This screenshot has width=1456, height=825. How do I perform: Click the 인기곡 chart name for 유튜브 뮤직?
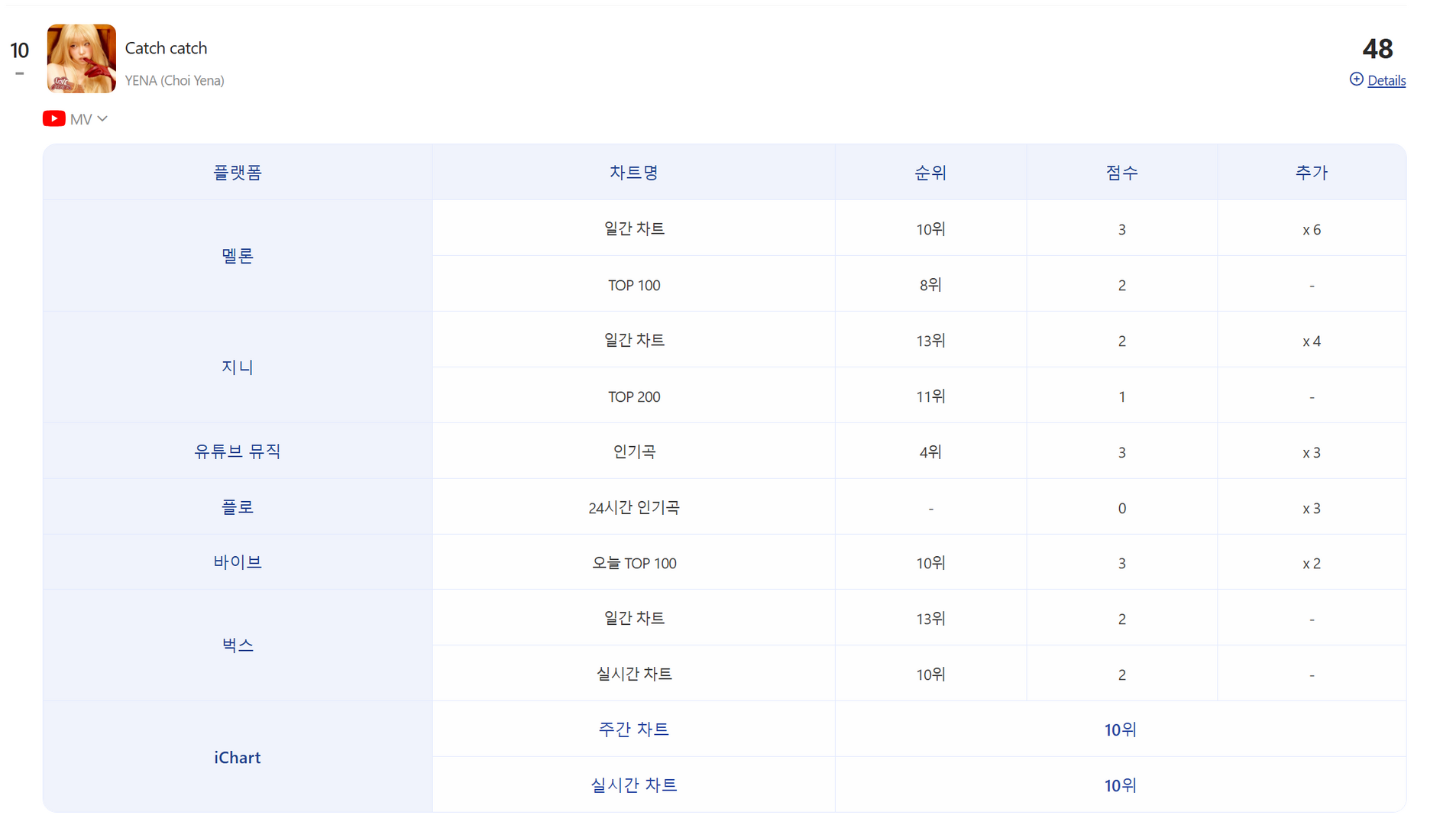[634, 451]
